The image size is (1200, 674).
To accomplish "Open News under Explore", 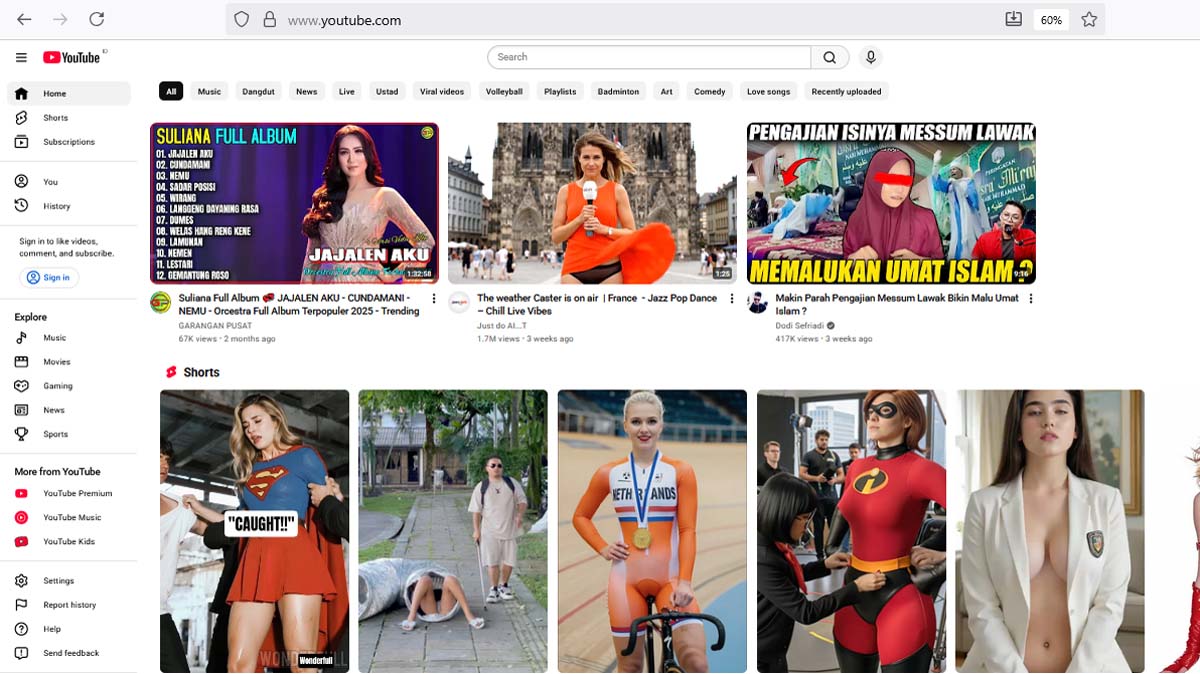I will (69, 409).
